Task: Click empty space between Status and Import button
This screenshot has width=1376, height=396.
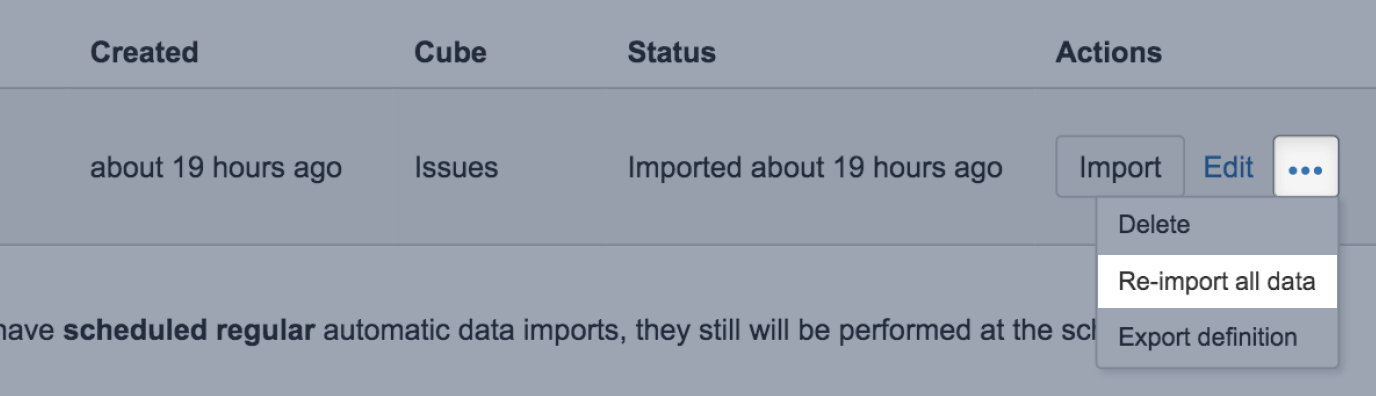Action: [1029, 167]
